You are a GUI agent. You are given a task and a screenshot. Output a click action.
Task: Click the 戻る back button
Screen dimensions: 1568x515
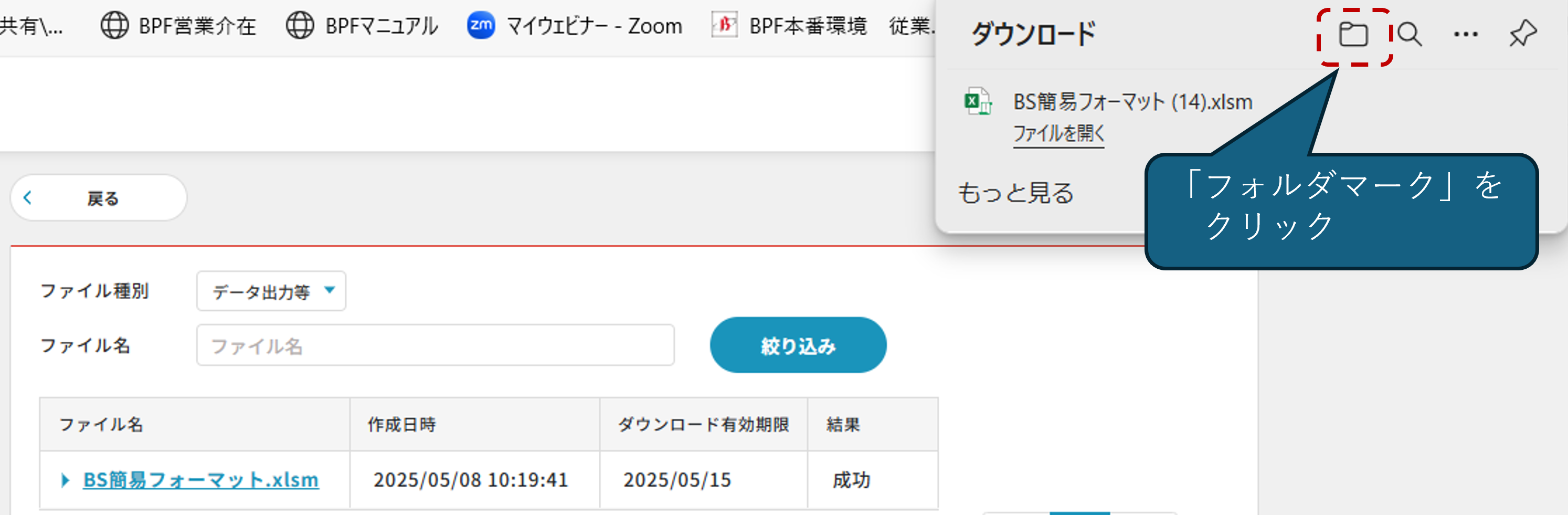(99, 198)
